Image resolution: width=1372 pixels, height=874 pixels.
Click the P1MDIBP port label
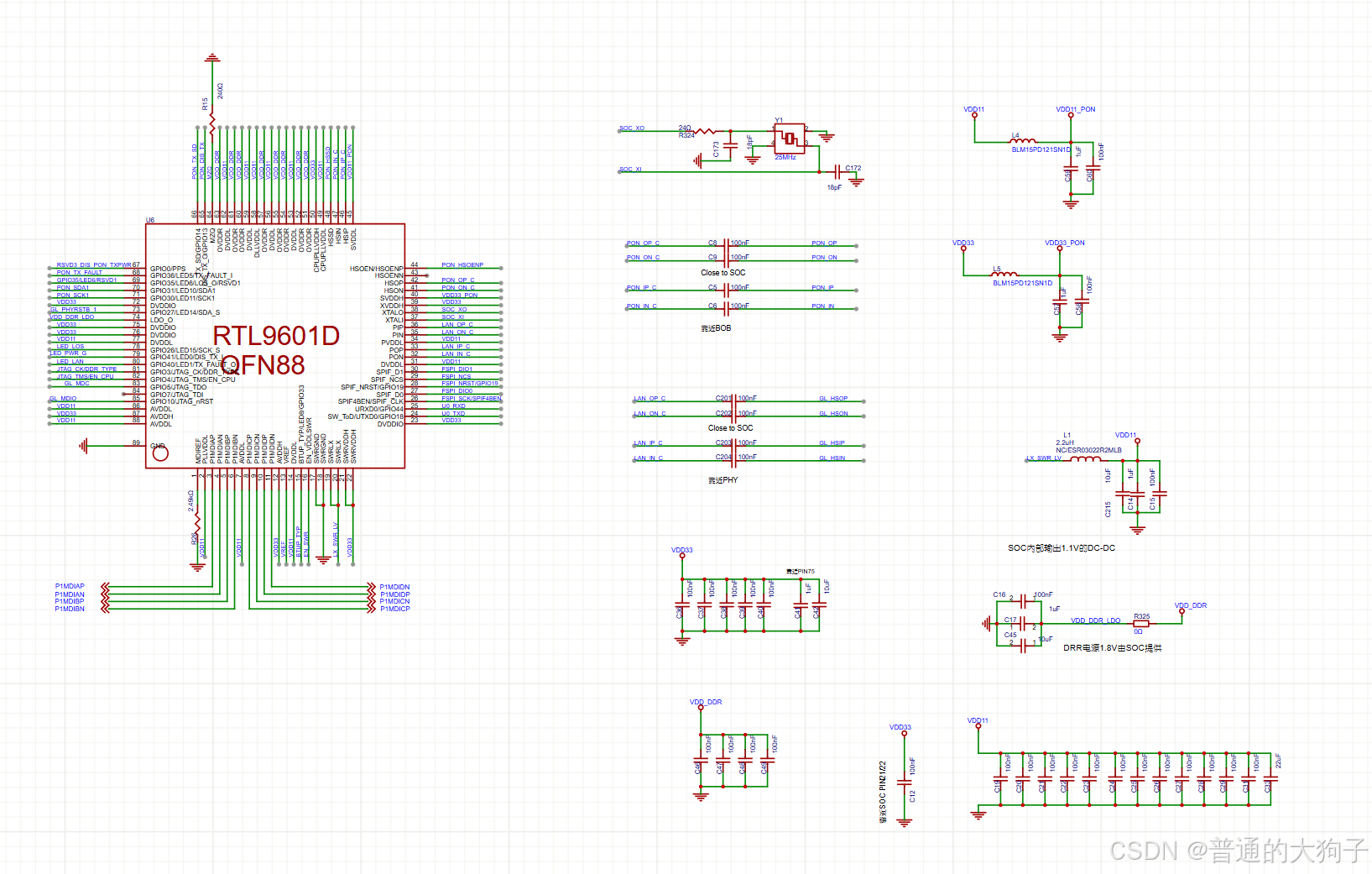(x=70, y=601)
